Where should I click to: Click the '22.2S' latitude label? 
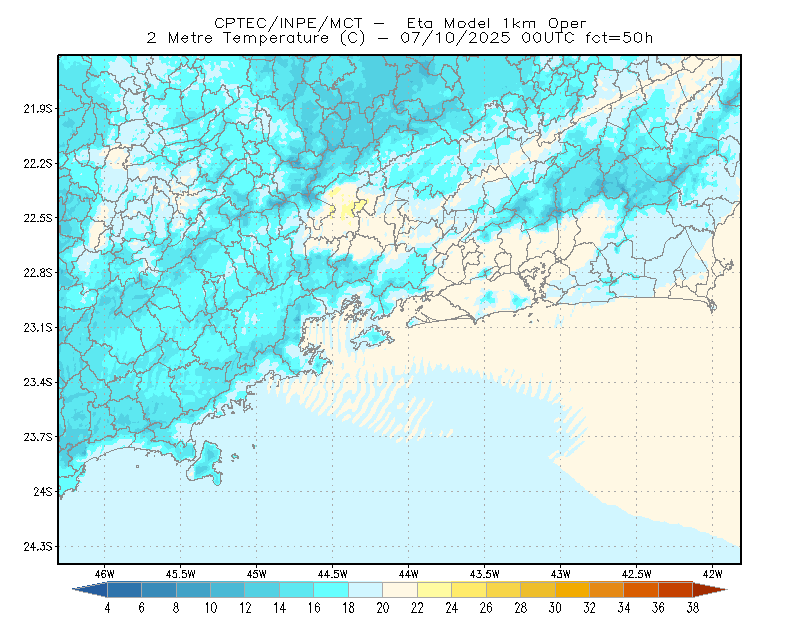coord(38,163)
